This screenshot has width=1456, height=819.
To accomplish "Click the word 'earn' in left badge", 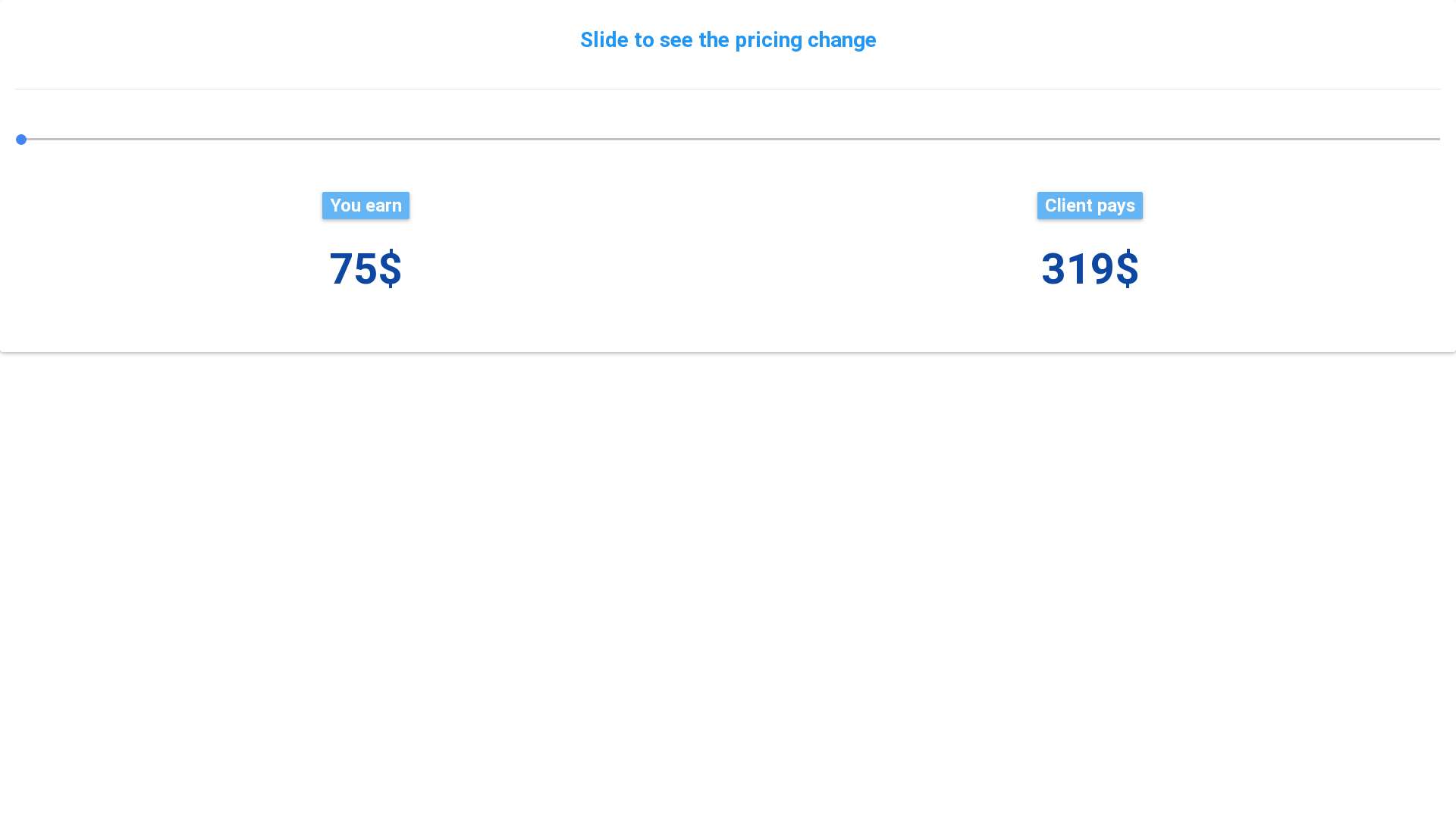I will pyautogui.click(x=384, y=206).
